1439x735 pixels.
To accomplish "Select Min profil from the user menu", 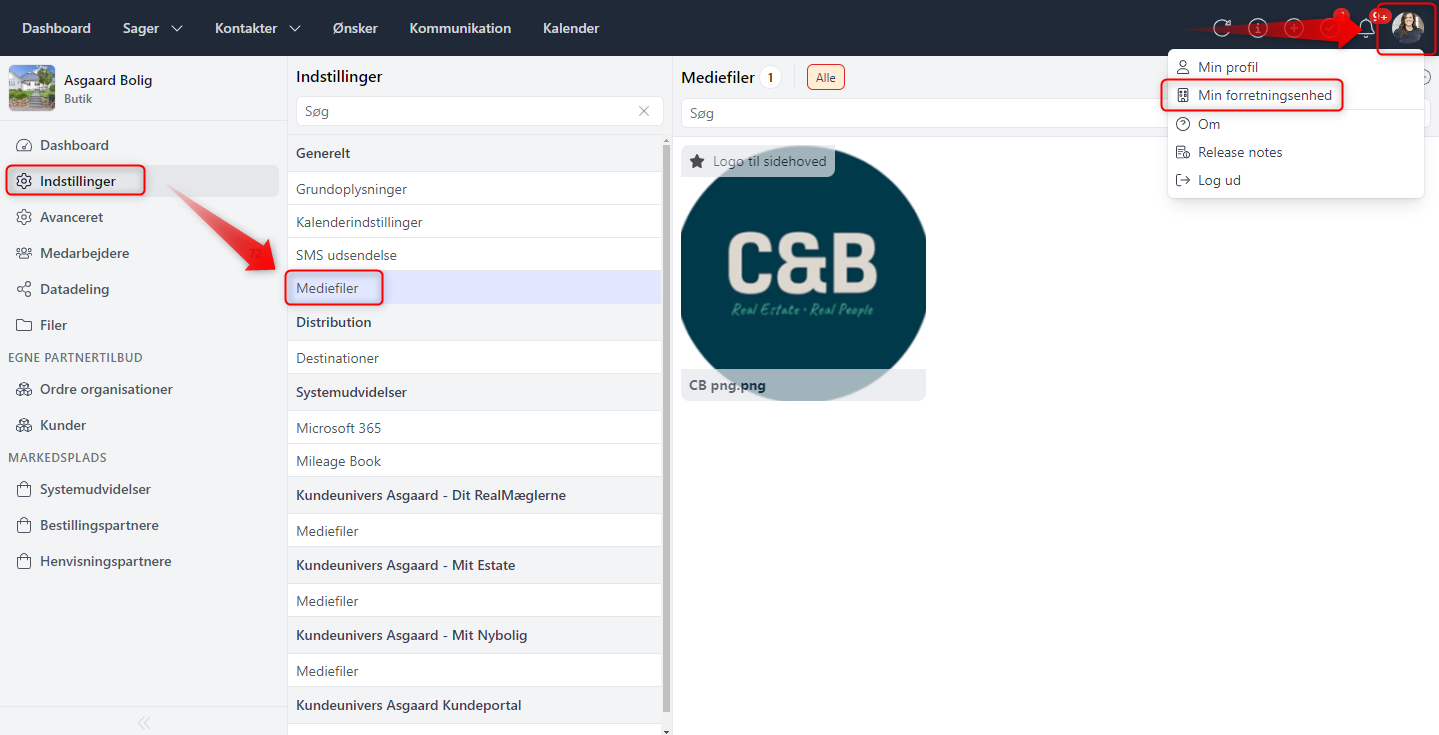I will click(x=1295, y=67).
